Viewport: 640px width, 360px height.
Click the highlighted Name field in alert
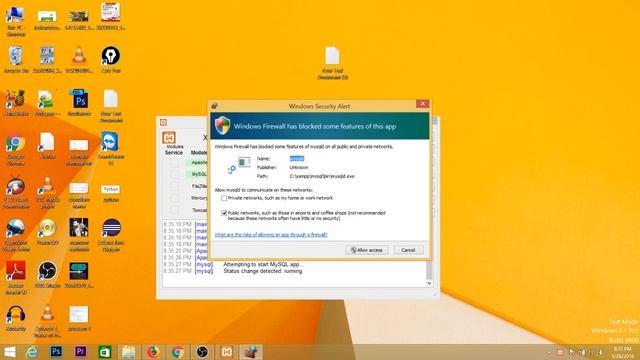pyautogui.click(x=297, y=158)
